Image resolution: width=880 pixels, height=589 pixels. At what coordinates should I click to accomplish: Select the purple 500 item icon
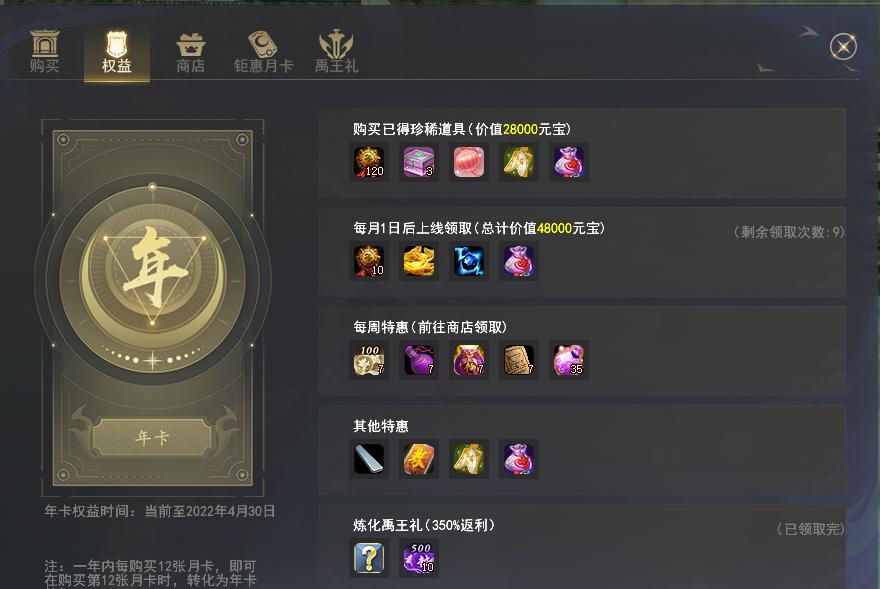419,558
